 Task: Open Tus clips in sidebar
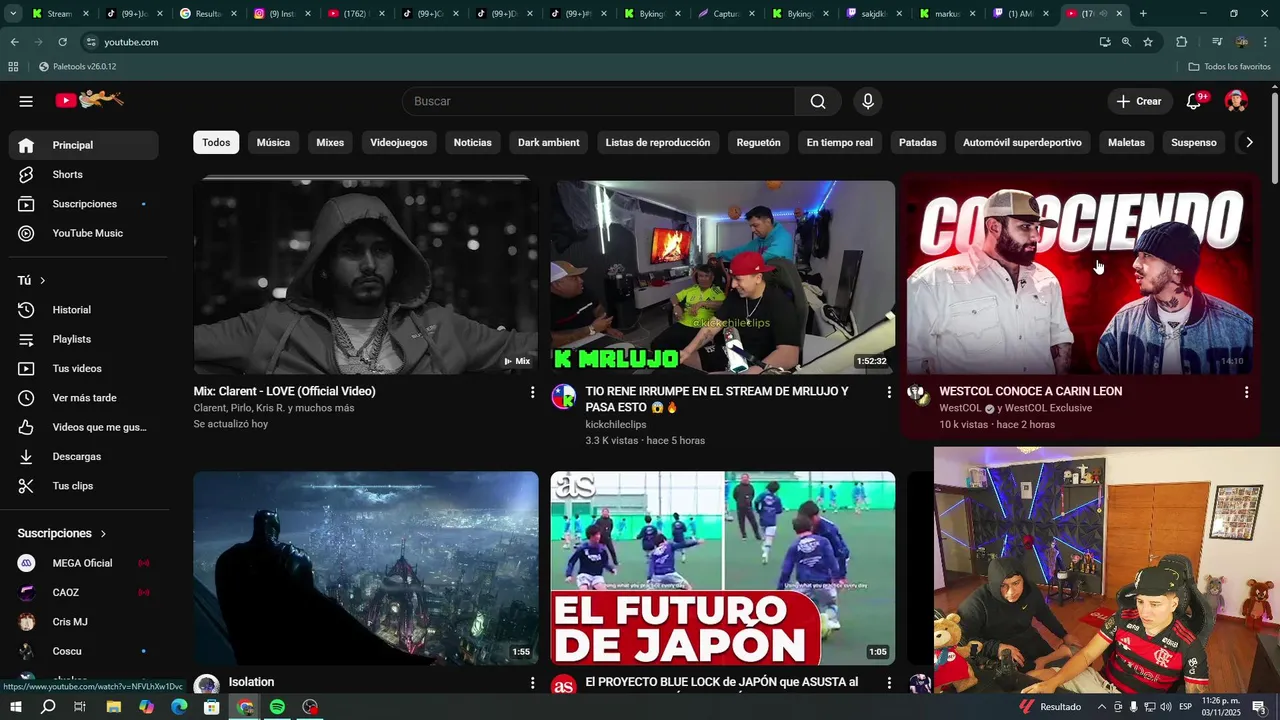pos(84,486)
